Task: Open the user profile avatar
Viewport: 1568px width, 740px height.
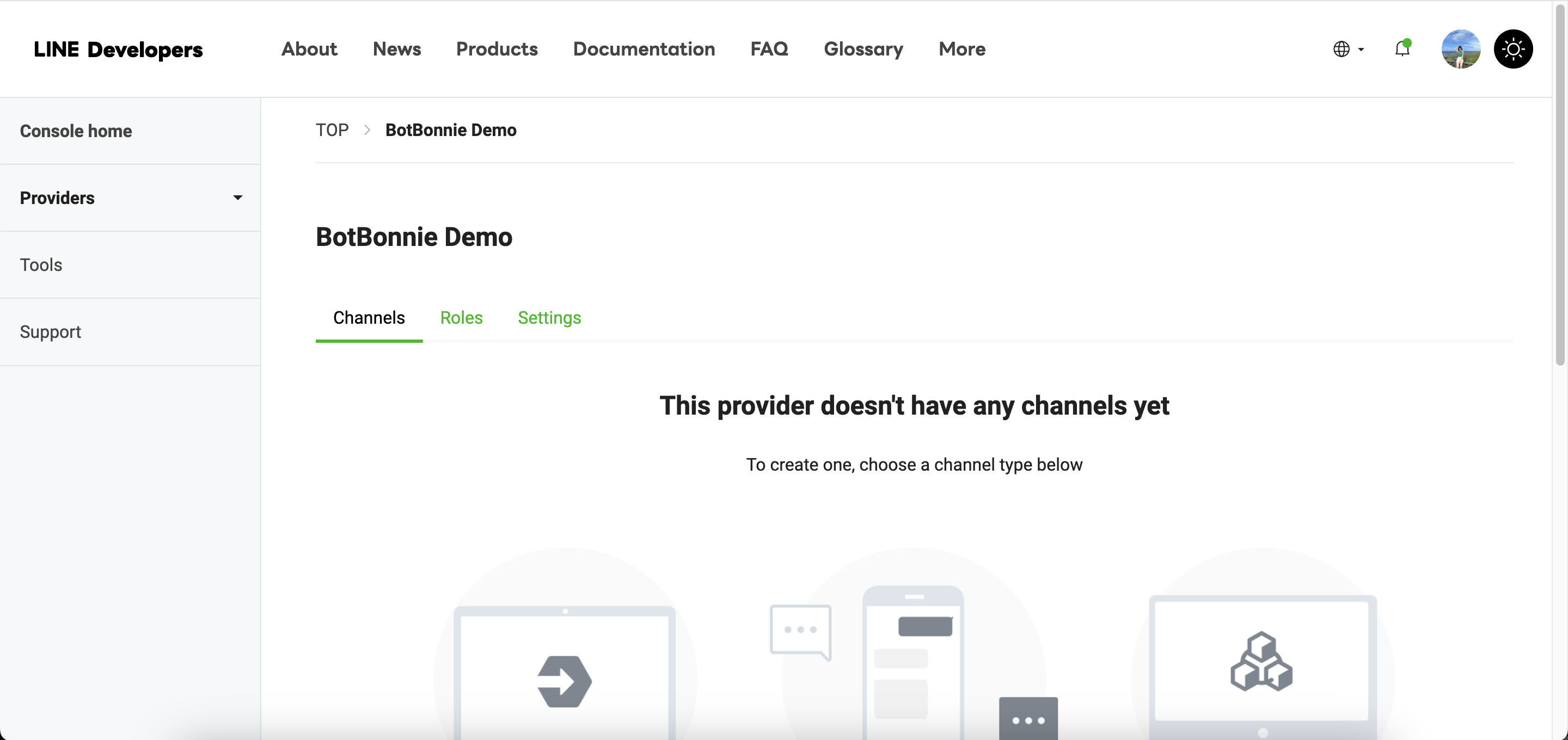Action: [x=1460, y=48]
